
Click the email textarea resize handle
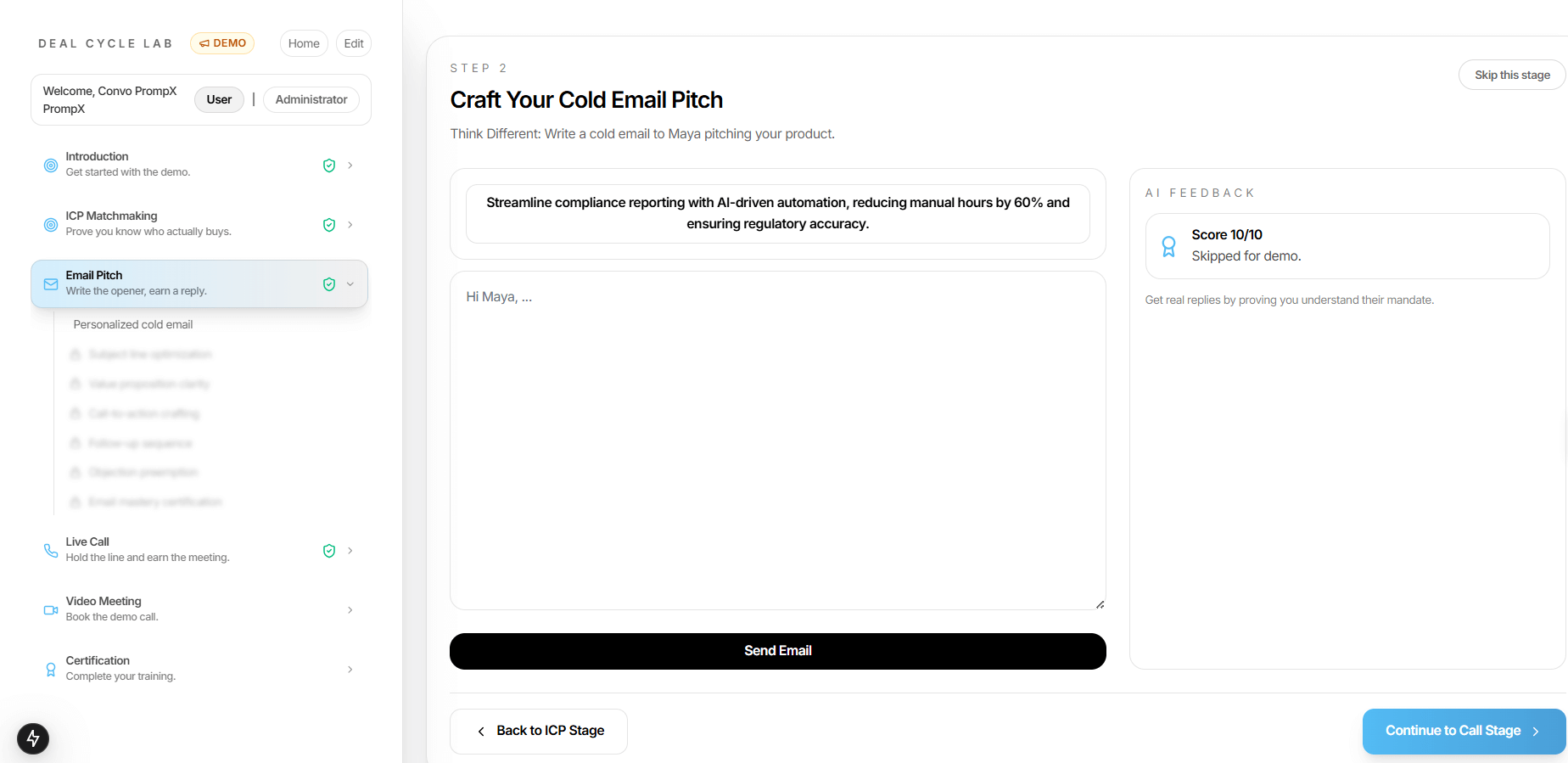[1100, 603]
